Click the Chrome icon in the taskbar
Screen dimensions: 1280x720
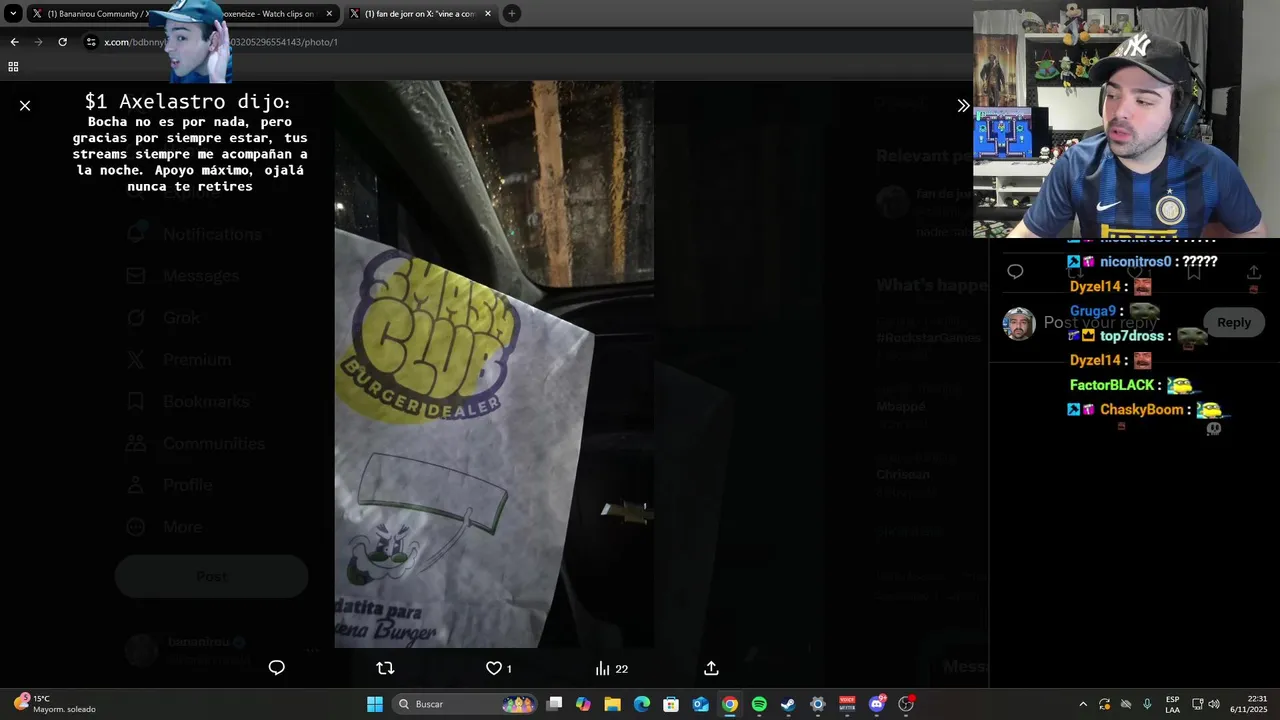pyautogui.click(x=730, y=704)
